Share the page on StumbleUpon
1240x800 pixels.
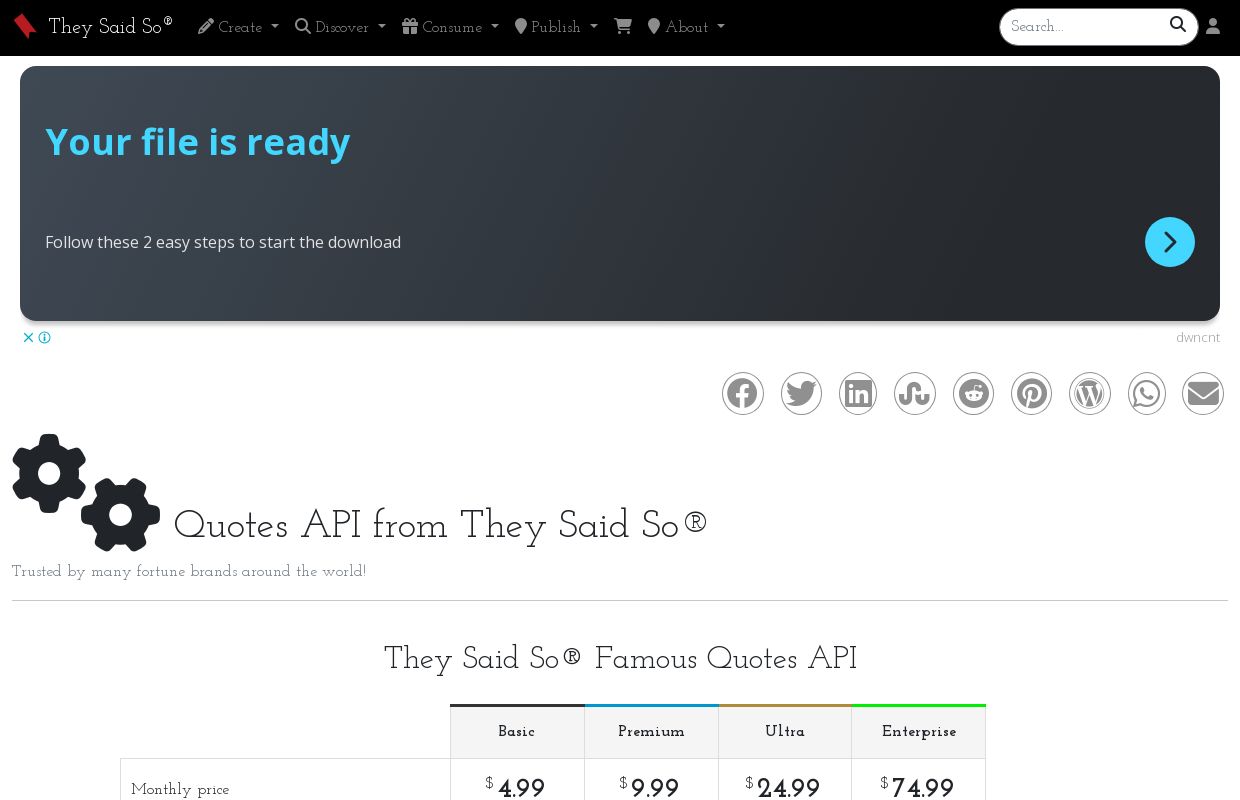(x=915, y=394)
